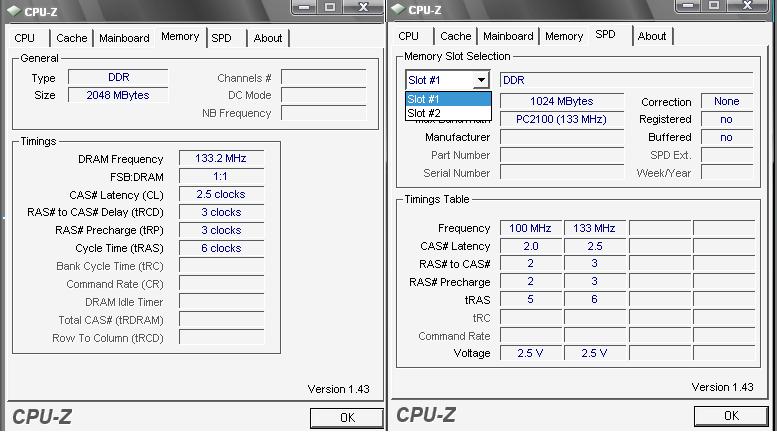Open the About tab in right CPU-Z window
Viewport: 777px width, 432px height.
tap(652, 36)
